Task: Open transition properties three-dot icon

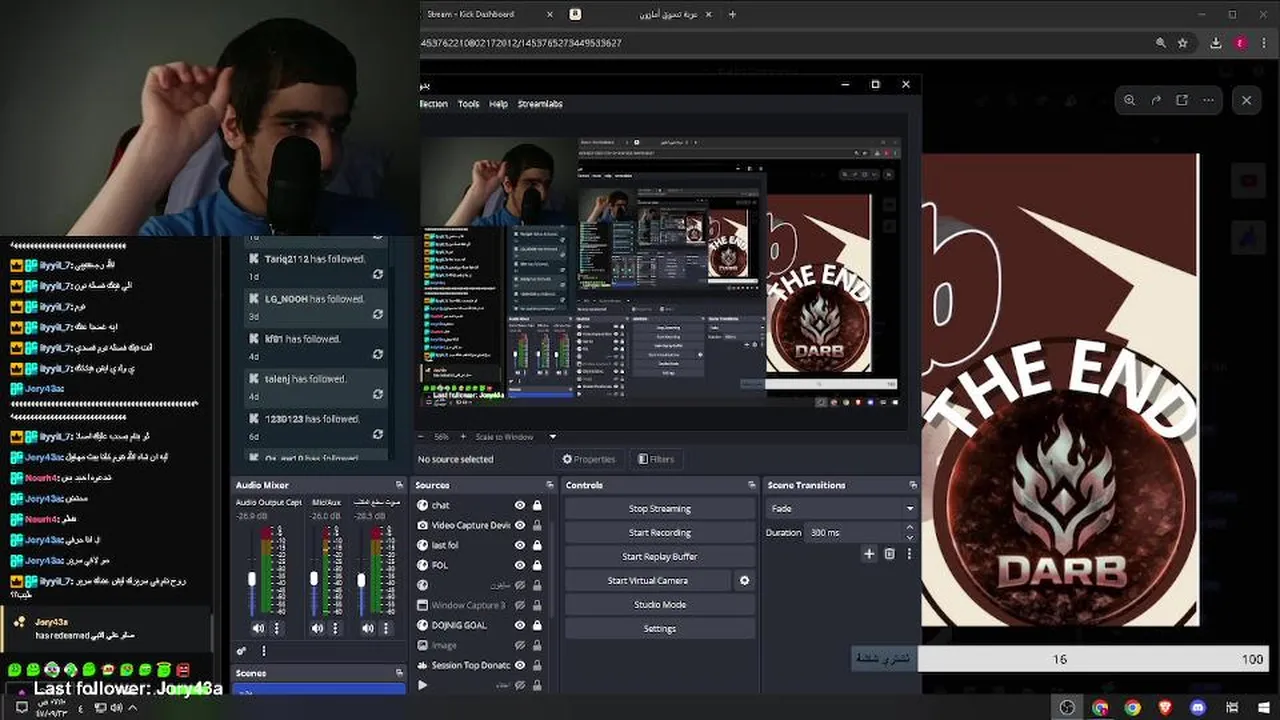Action: 909,553
